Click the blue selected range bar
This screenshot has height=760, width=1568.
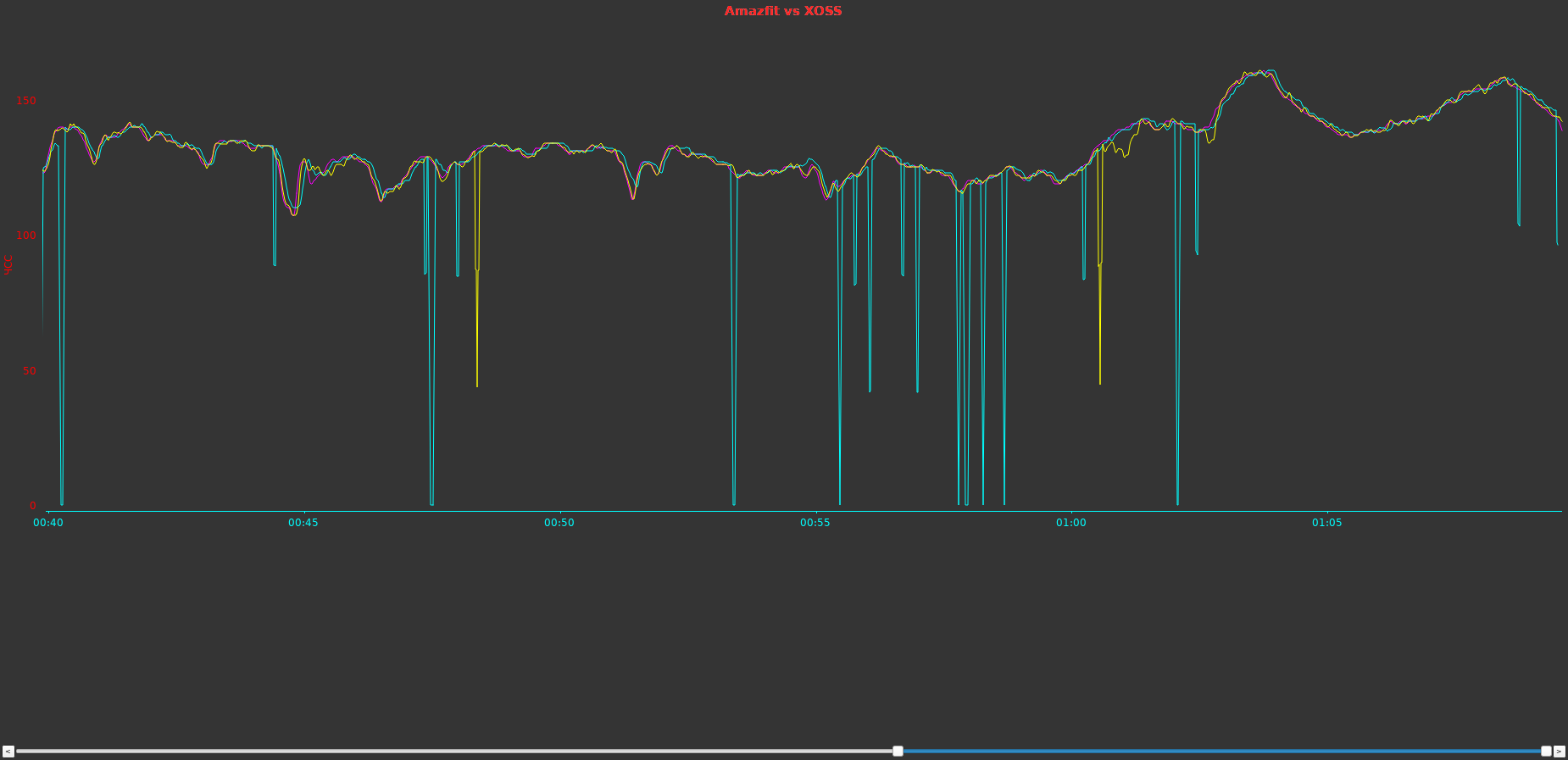[x=1221, y=751]
